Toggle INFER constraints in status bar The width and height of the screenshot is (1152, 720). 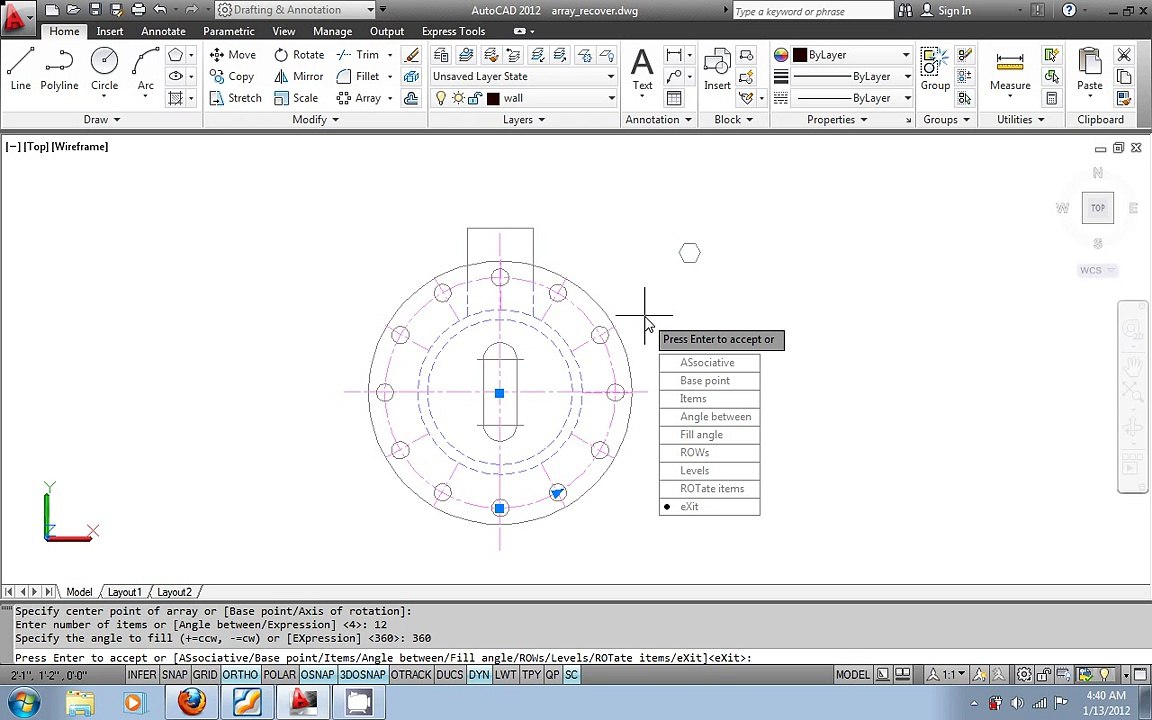(x=142, y=674)
